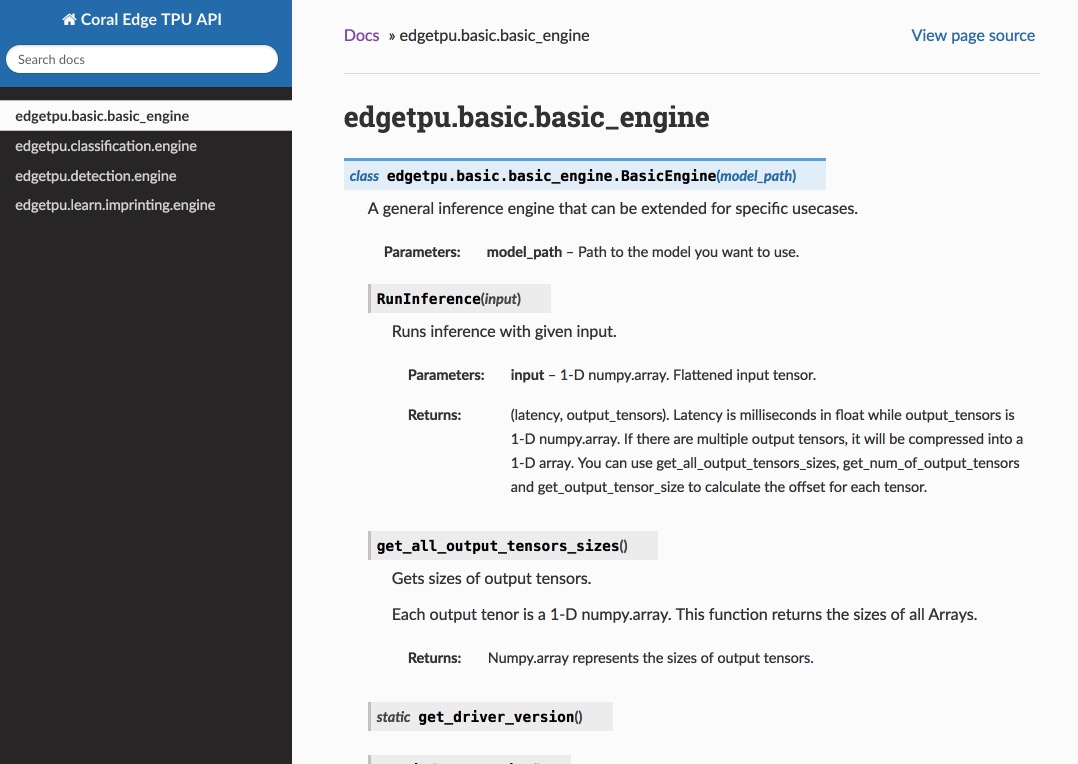Click the edgetpu.basic.basic_engine page heading
The height and width of the screenshot is (764, 1078).
tap(526, 117)
